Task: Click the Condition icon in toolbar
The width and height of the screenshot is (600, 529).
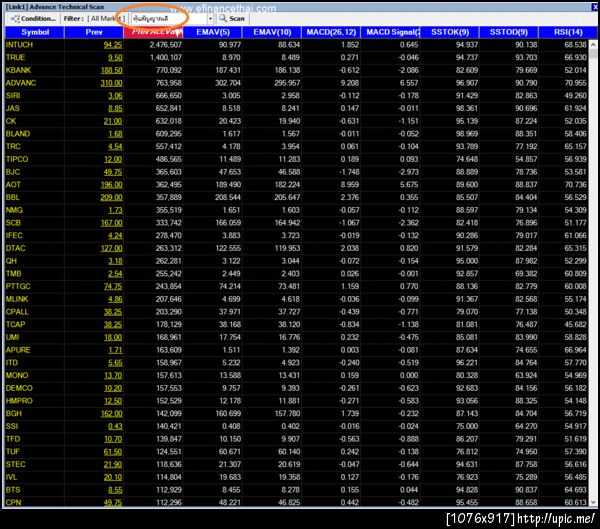Action: (x=15, y=18)
